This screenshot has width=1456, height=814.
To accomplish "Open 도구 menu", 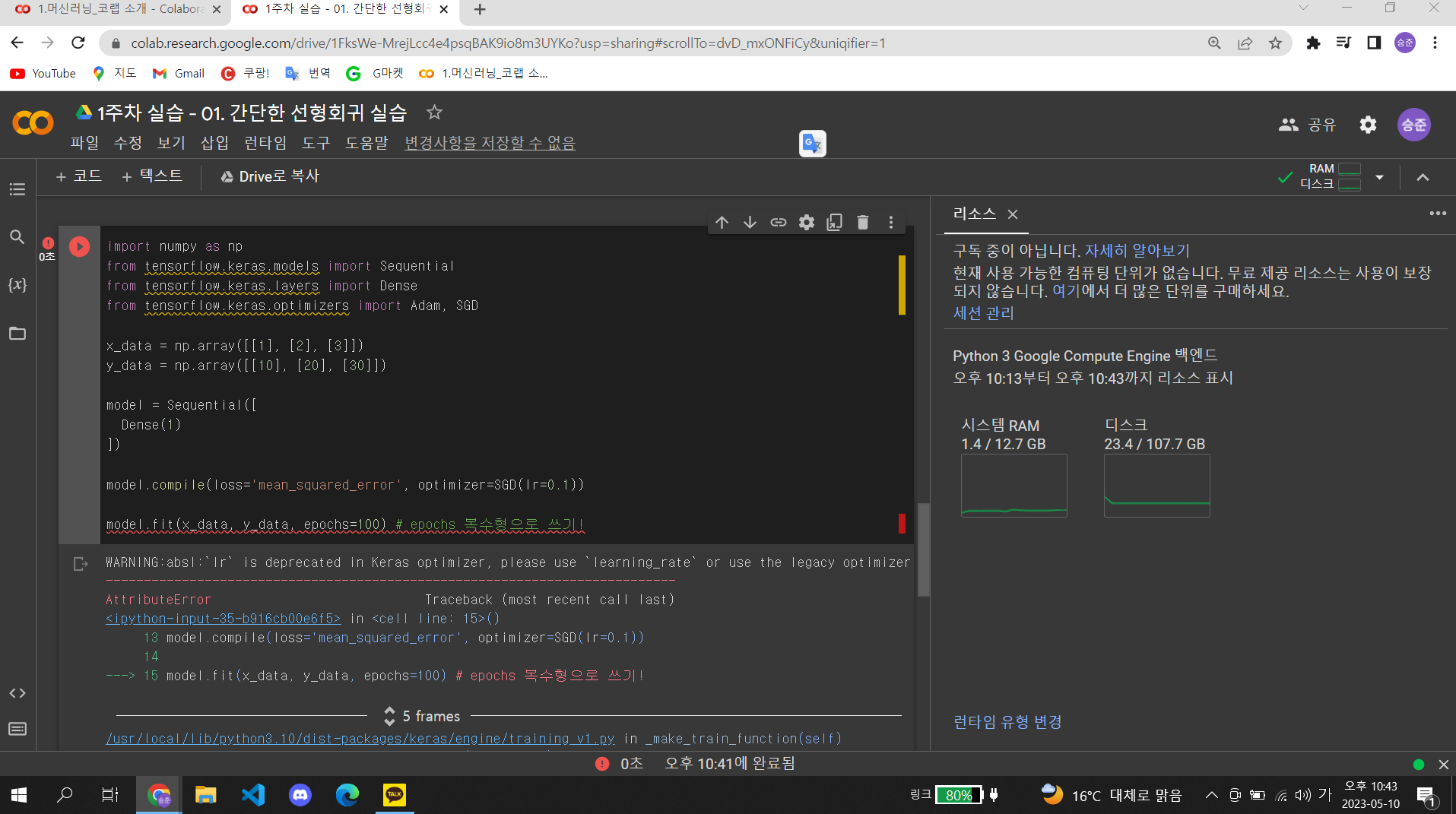I will [316, 143].
